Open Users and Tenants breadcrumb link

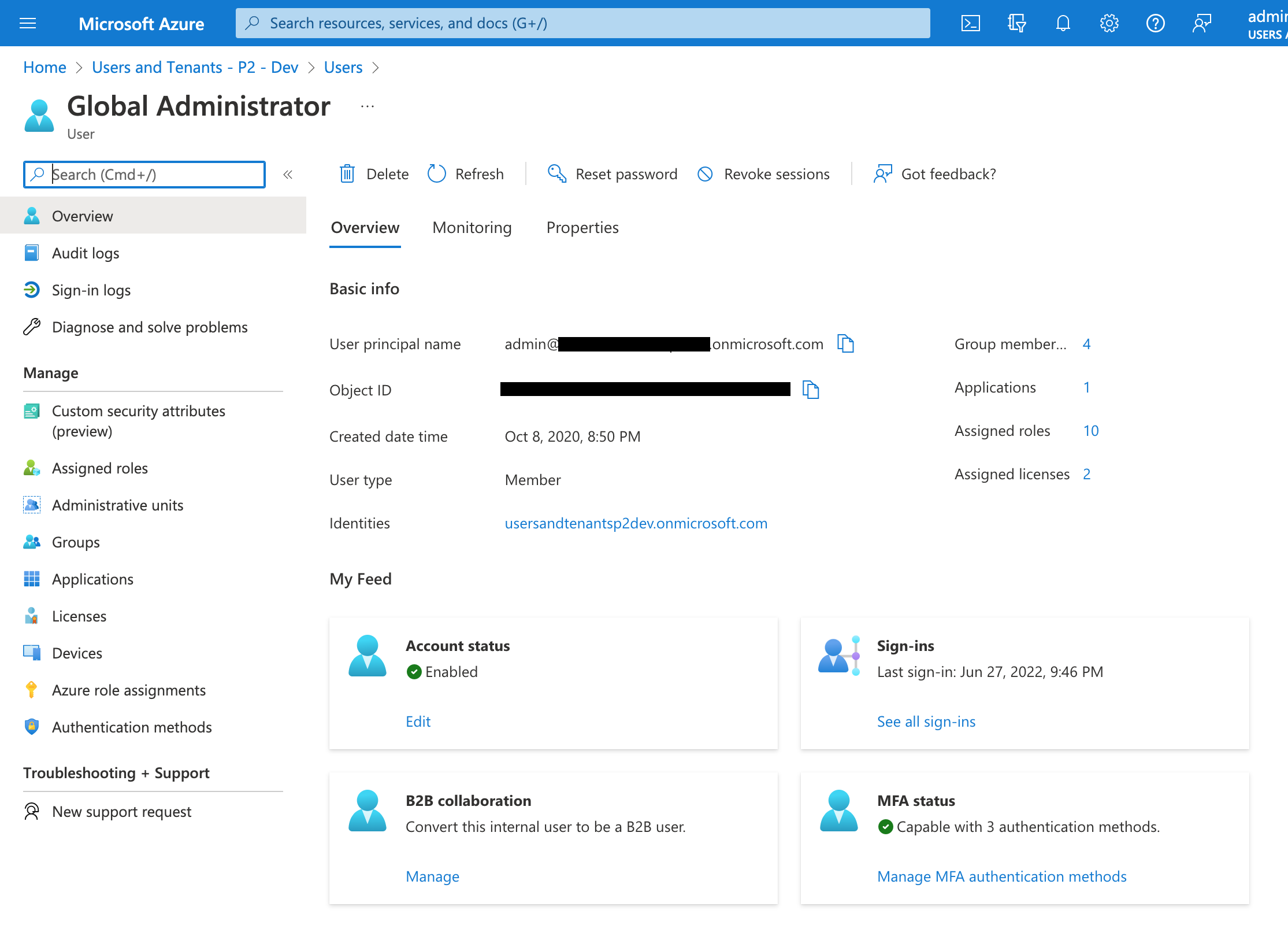(x=195, y=67)
